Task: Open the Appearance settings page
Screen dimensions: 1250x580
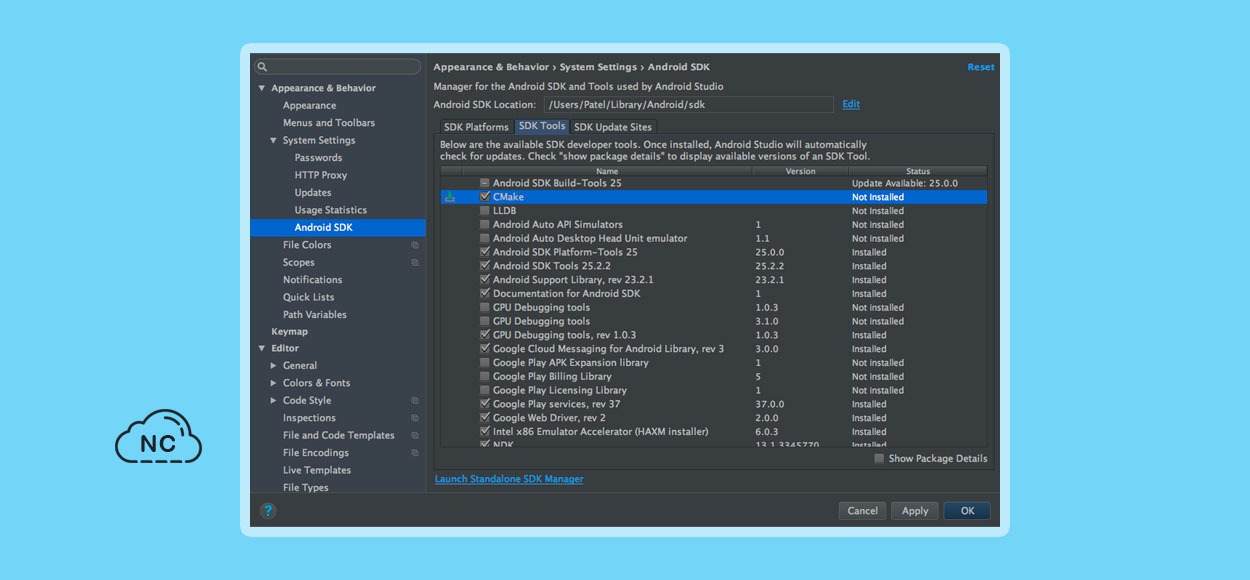Action: (x=309, y=106)
